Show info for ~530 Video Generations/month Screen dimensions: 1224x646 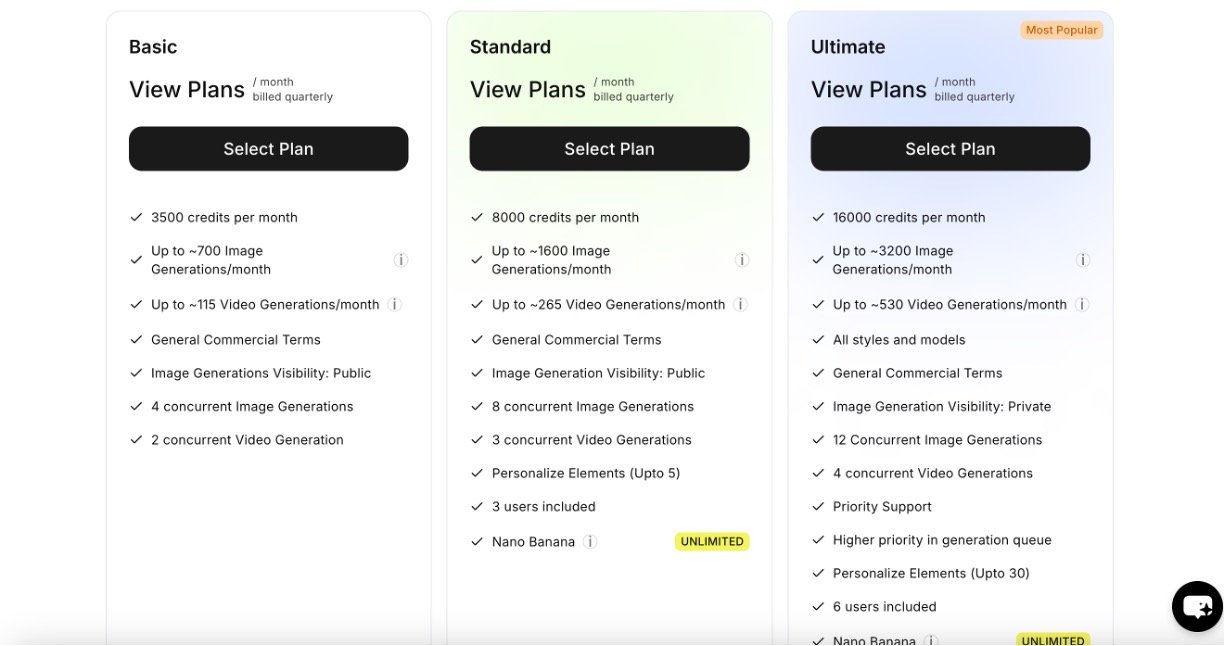[1082, 305]
